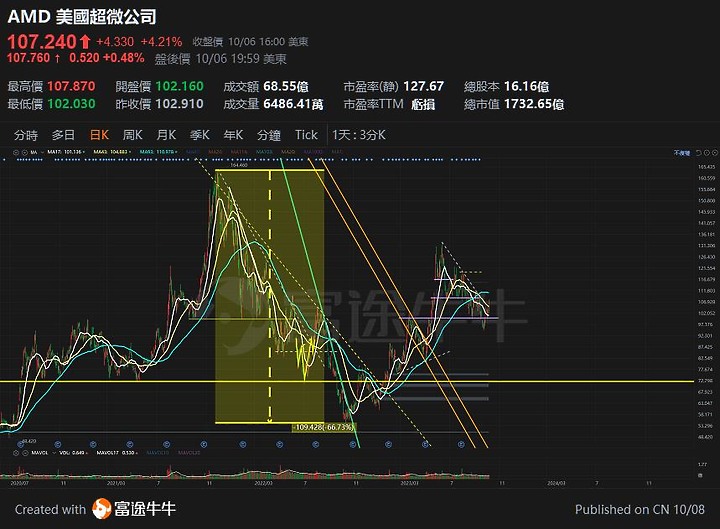
Task: Toggle the MAVOL17 volume average
Action: tap(115, 453)
